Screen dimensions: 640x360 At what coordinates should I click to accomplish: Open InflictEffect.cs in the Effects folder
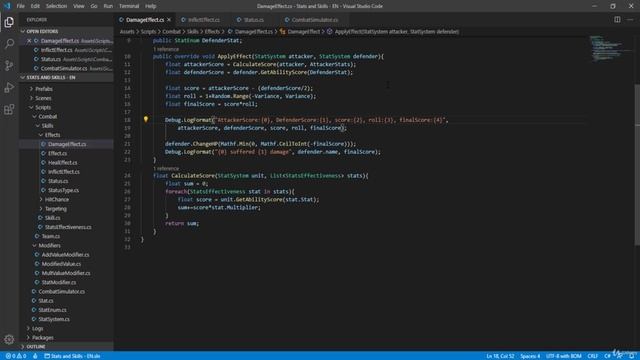[x=64, y=172]
